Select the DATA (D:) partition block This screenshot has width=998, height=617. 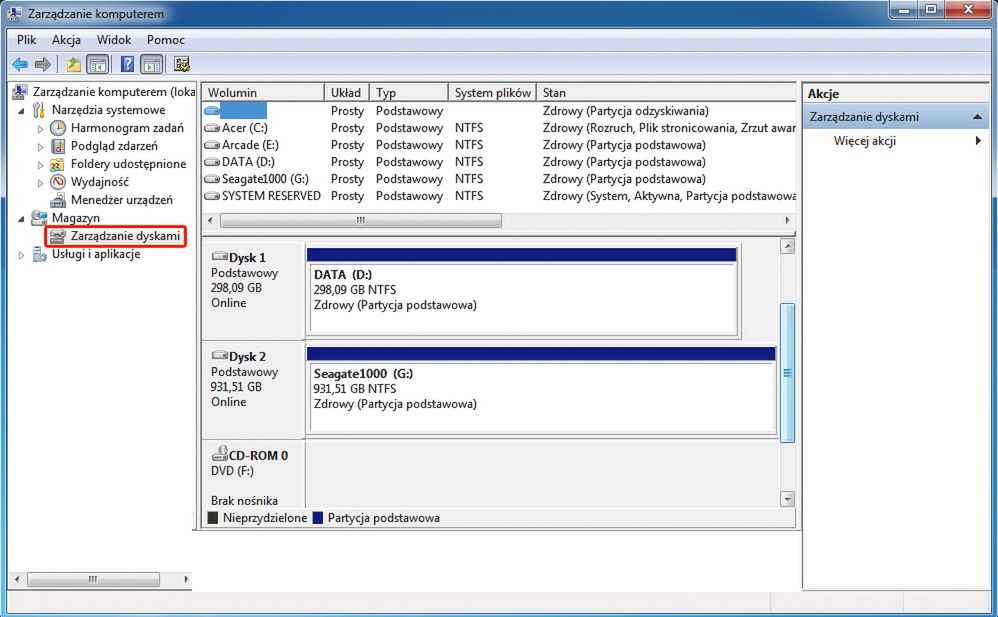coord(521,292)
